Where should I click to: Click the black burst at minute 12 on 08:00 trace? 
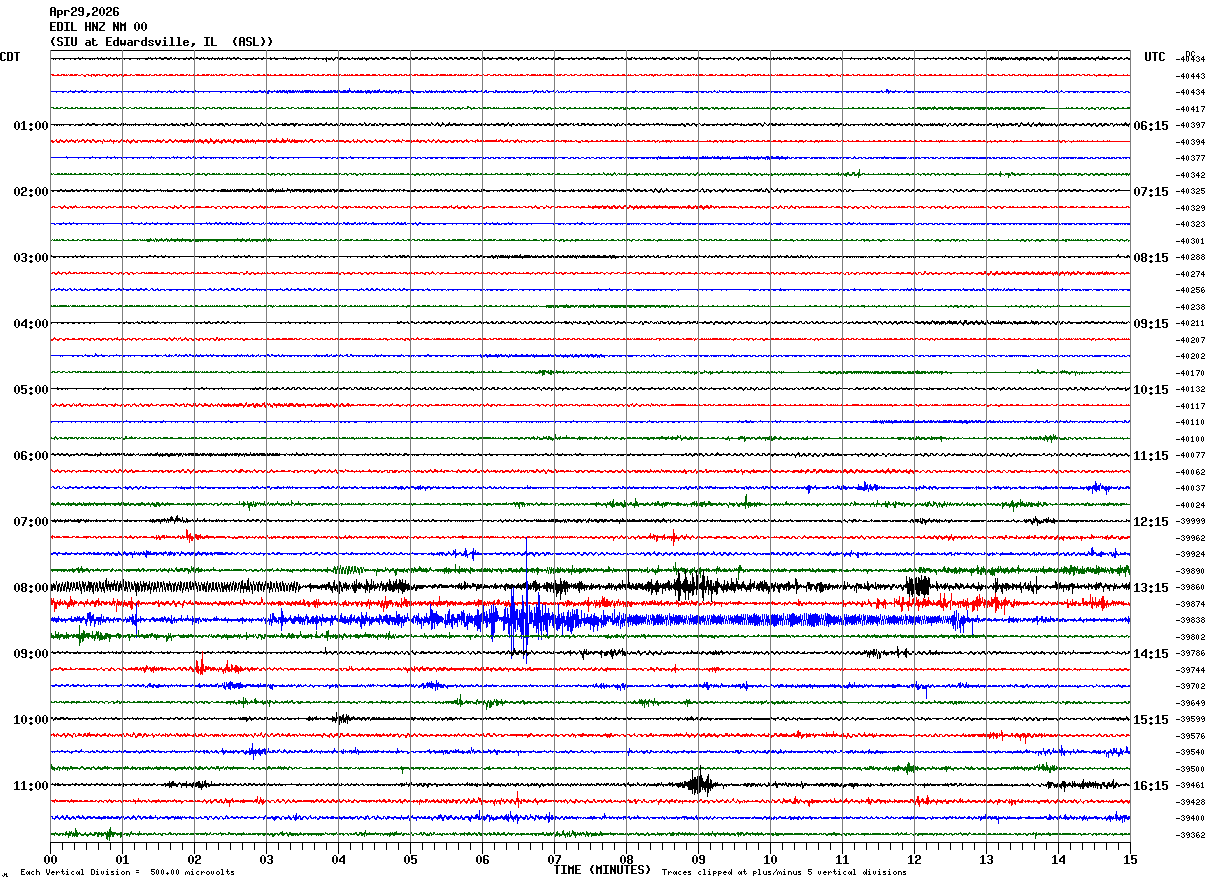click(x=918, y=586)
